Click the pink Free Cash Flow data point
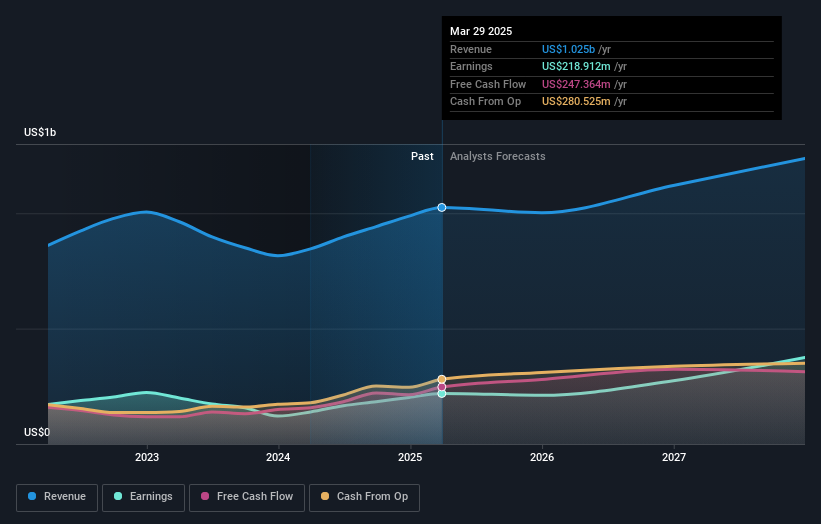 coord(442,387)
